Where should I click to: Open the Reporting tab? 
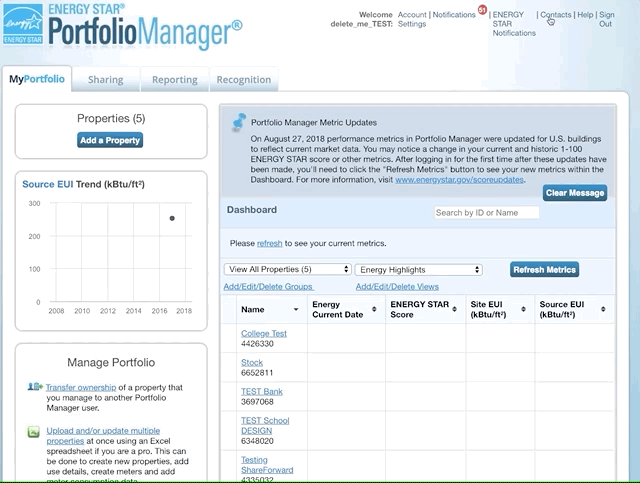click(175, 80)
